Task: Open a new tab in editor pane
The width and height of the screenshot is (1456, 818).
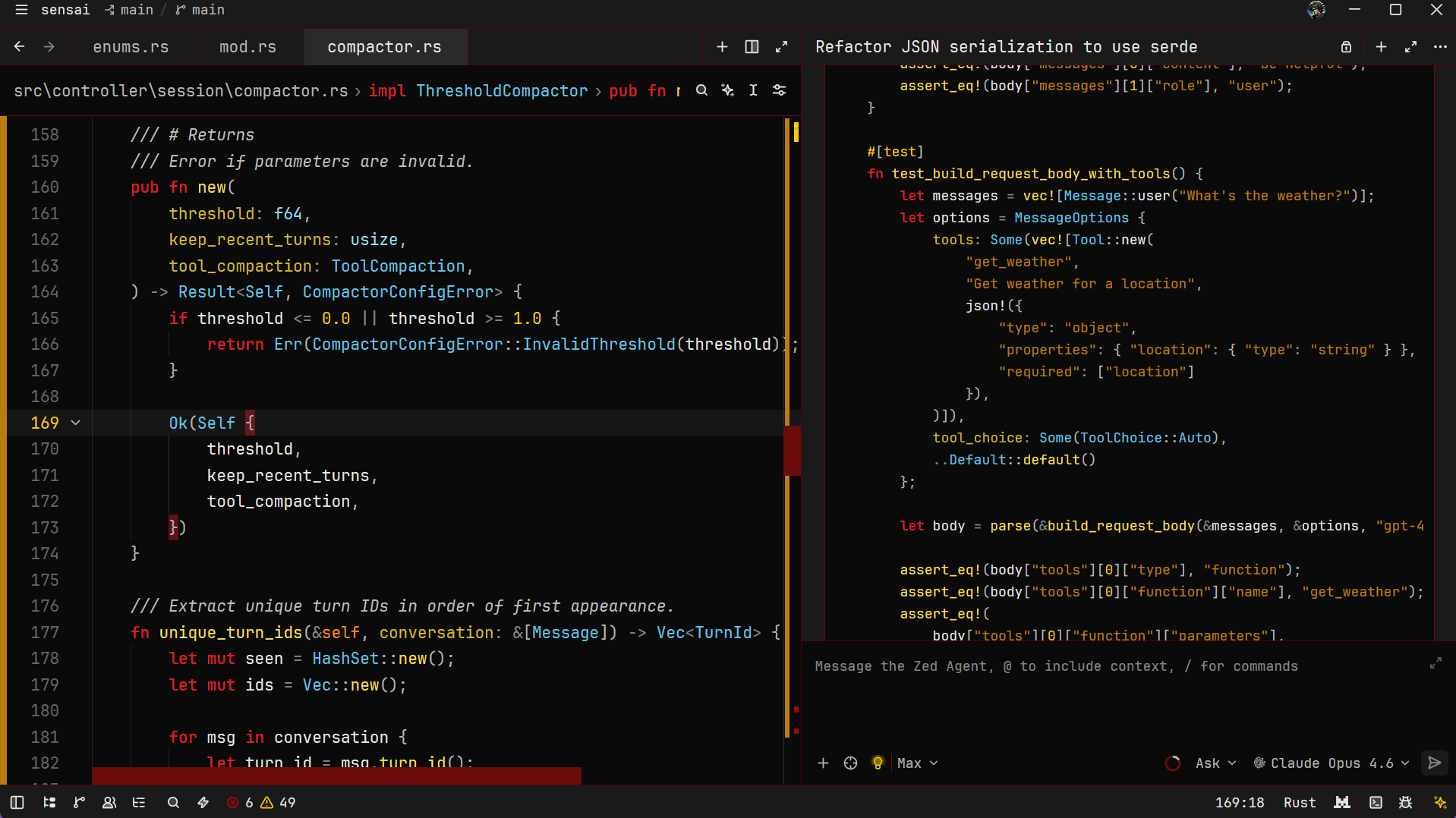Action: click(722, 47)
